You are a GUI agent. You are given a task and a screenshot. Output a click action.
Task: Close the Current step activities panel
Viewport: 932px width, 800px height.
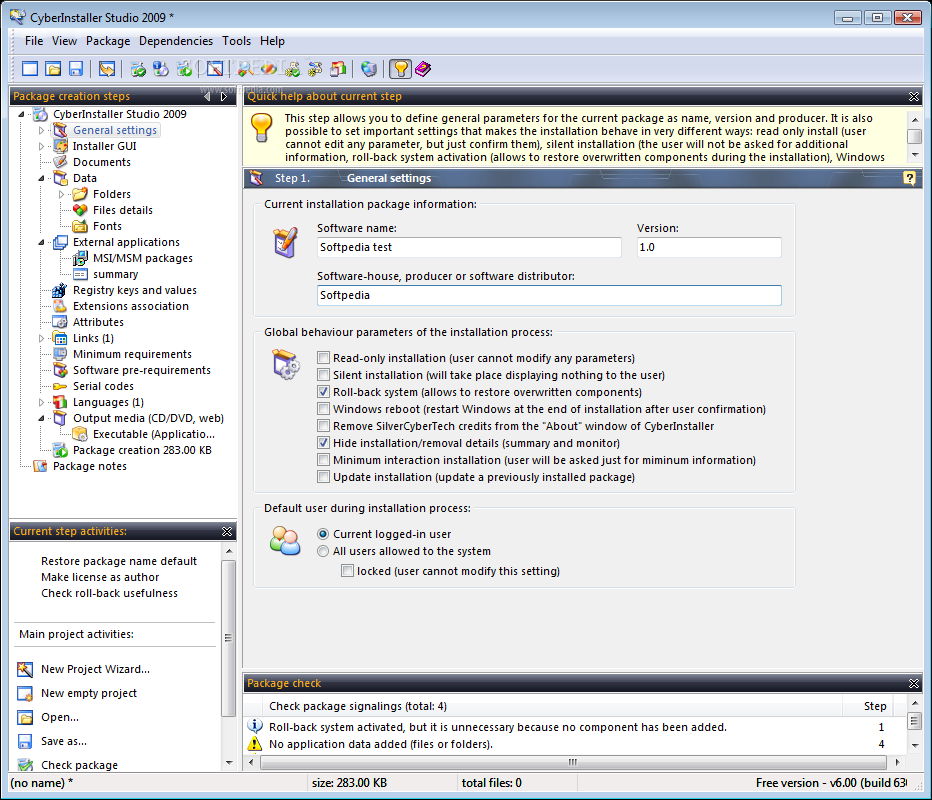(227, 531)
